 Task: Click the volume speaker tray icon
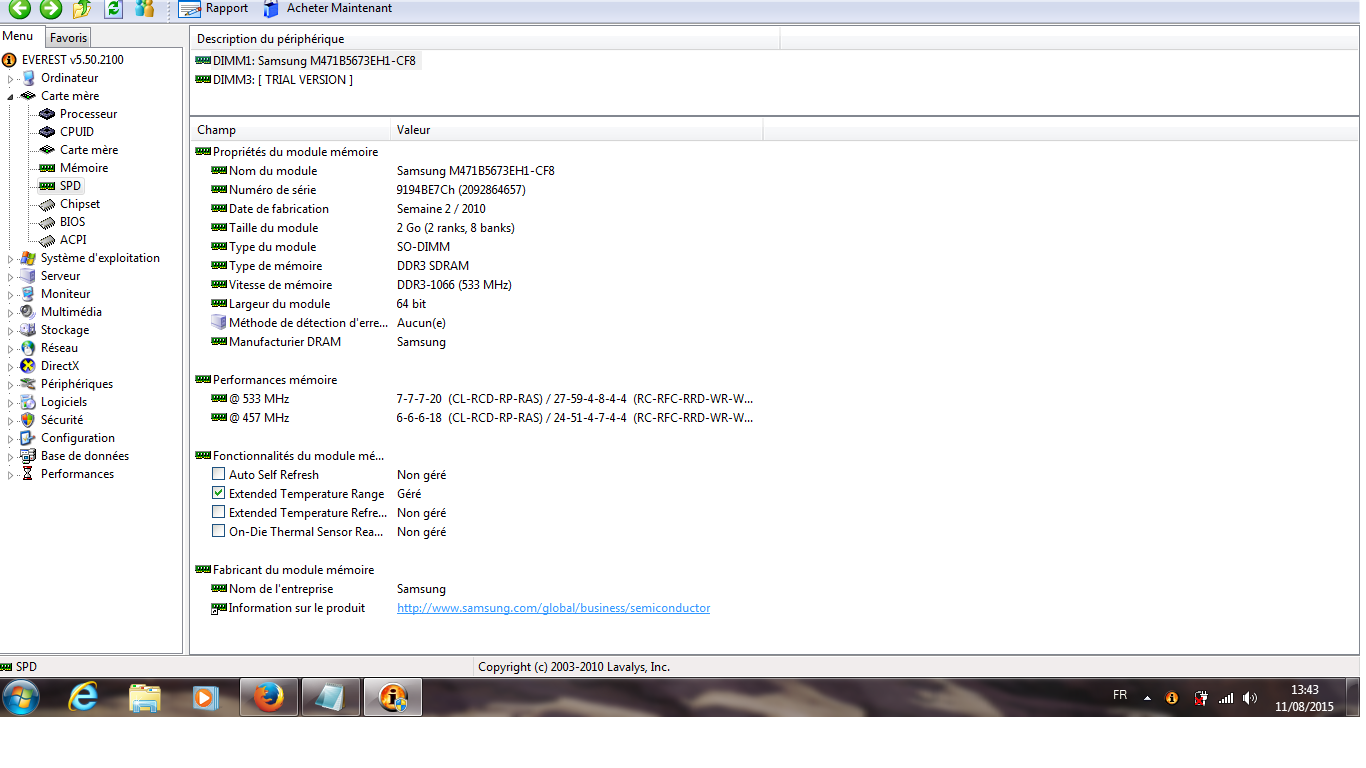click(1250, 698)
